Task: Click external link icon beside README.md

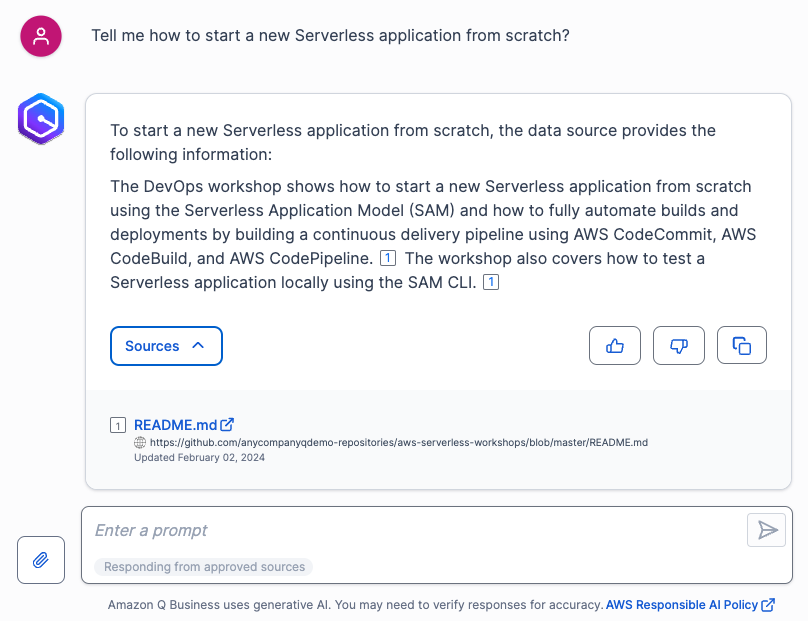Action: [227, 424]
